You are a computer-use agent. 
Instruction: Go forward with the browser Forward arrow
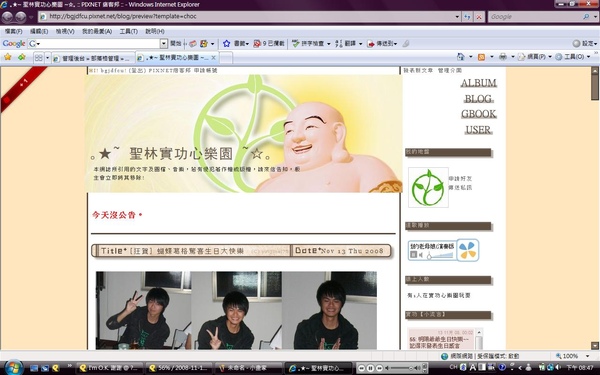[x=21, y=17]
